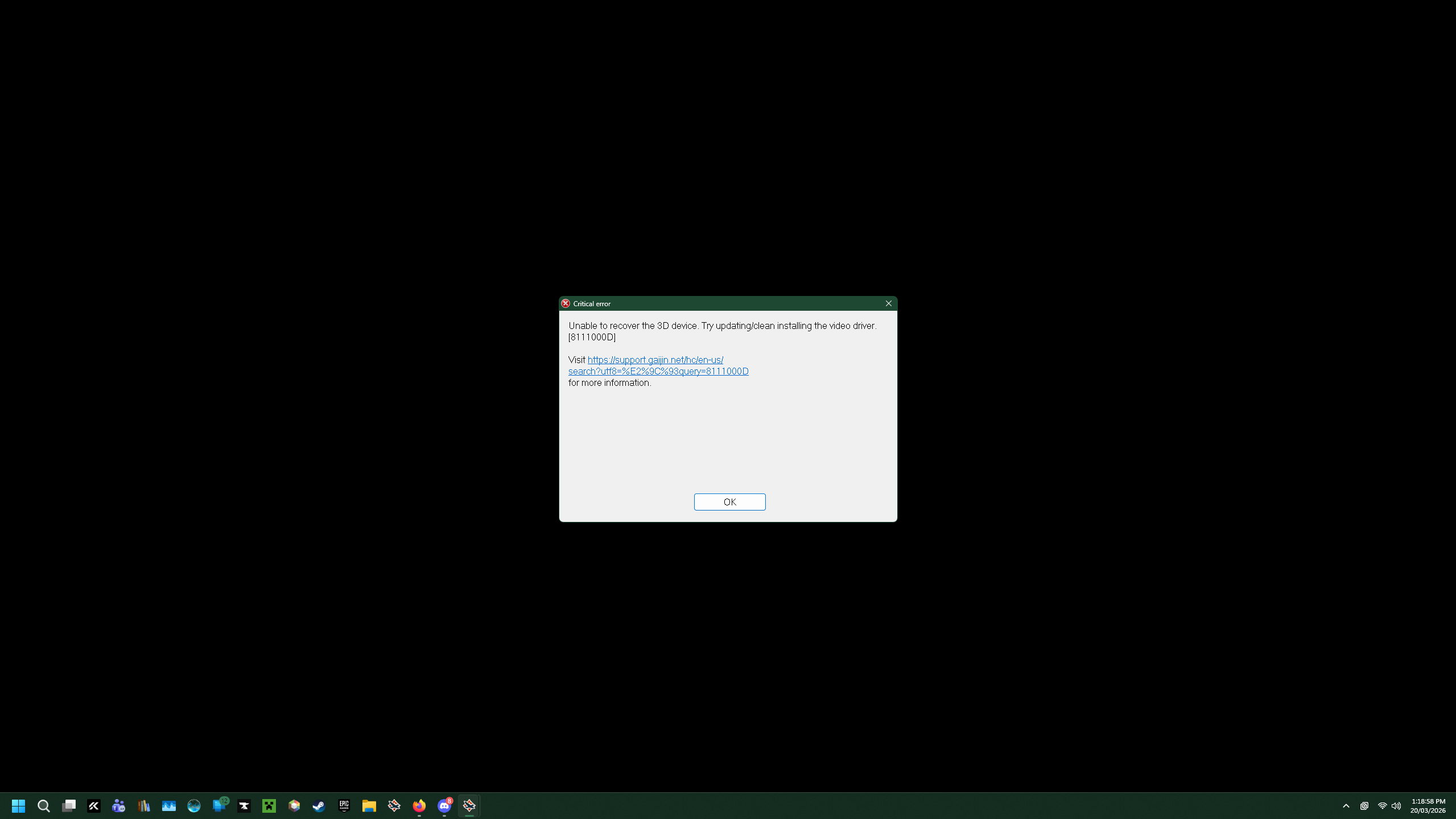Open CurseForge anvil icon
The width and height of the screenshot is (1456, 819).
(244, 805)
